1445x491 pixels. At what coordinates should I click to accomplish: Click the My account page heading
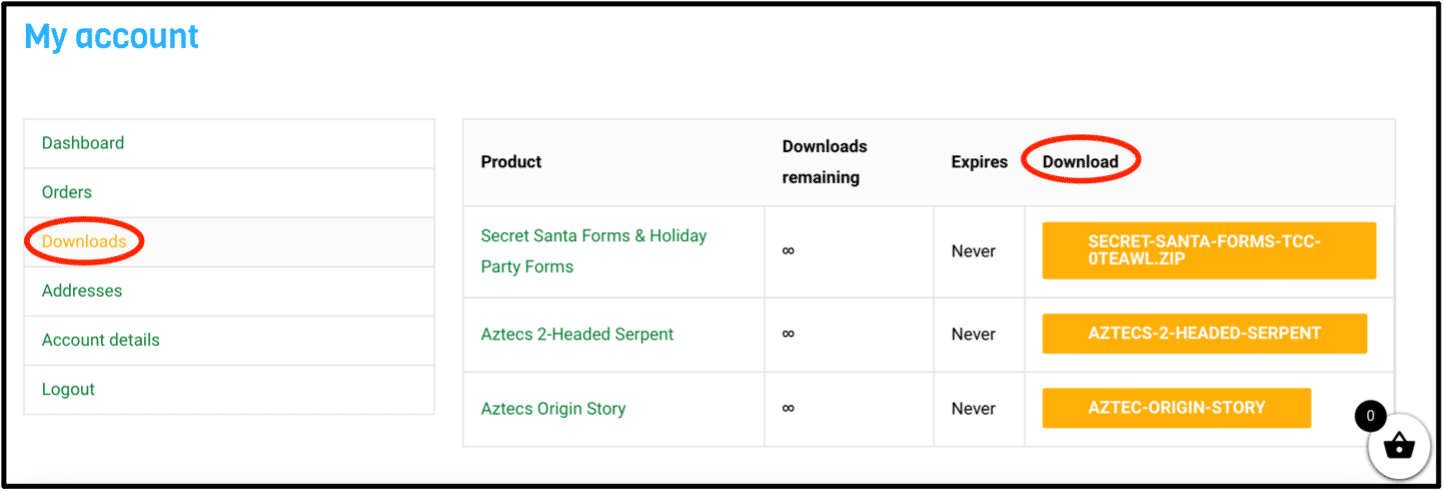click(x=111, y=36)
